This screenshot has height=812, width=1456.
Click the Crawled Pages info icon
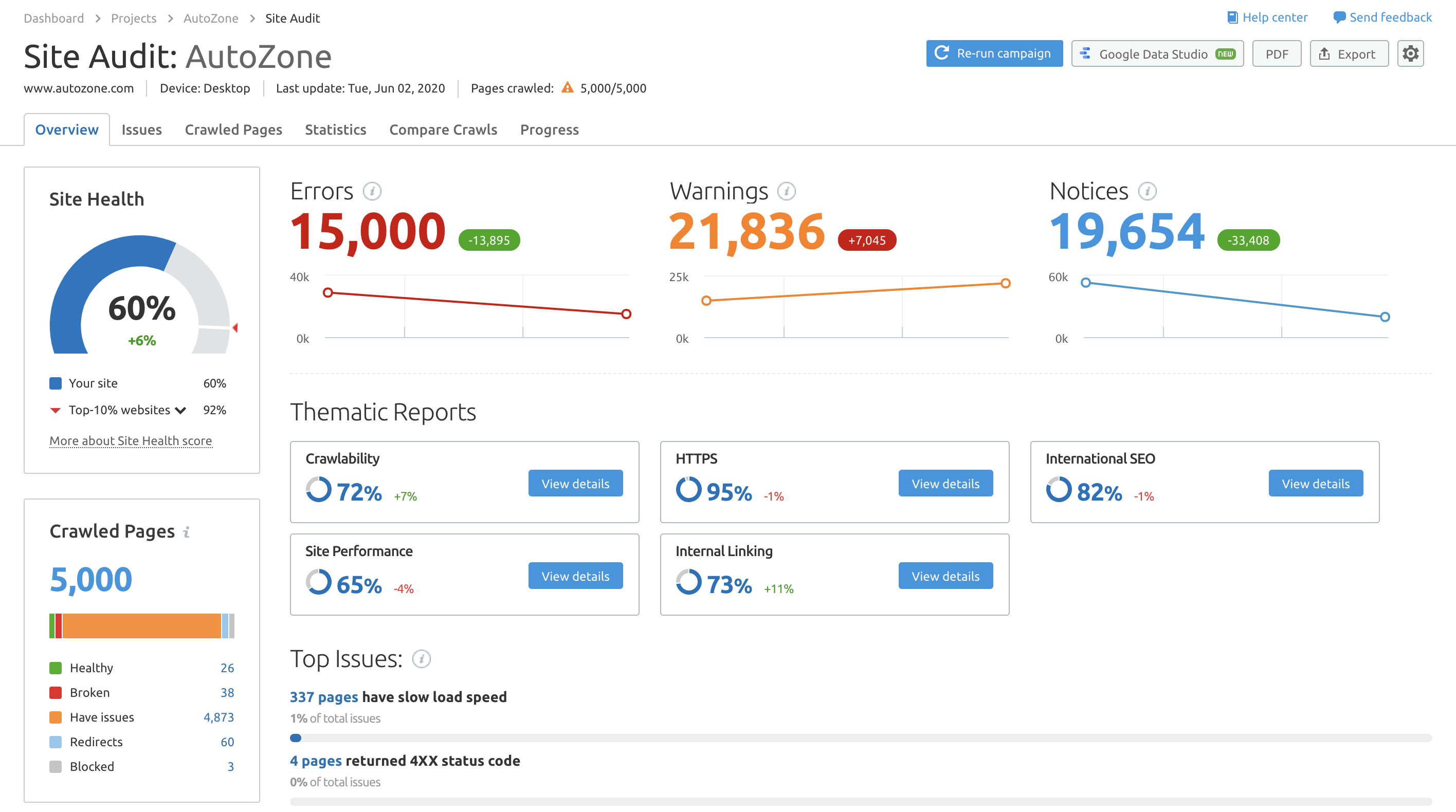pos(186,532)
